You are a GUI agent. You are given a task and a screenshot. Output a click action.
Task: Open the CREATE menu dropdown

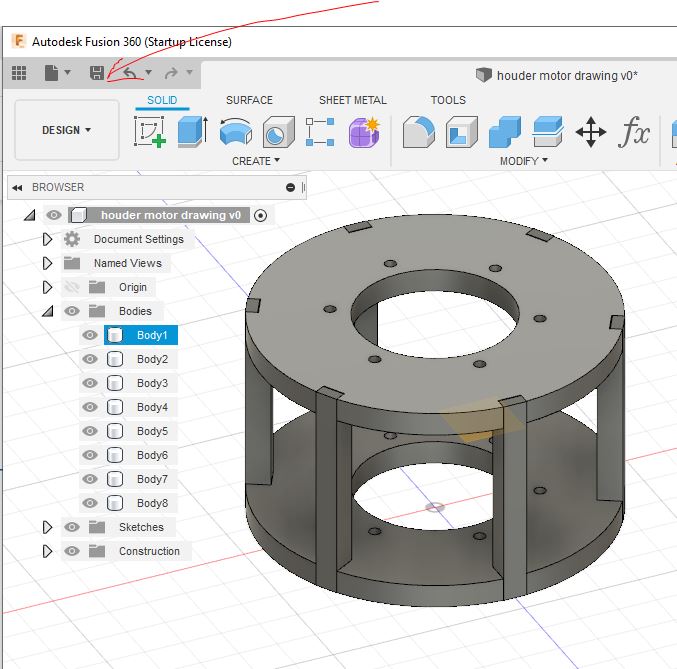(256, 161)
